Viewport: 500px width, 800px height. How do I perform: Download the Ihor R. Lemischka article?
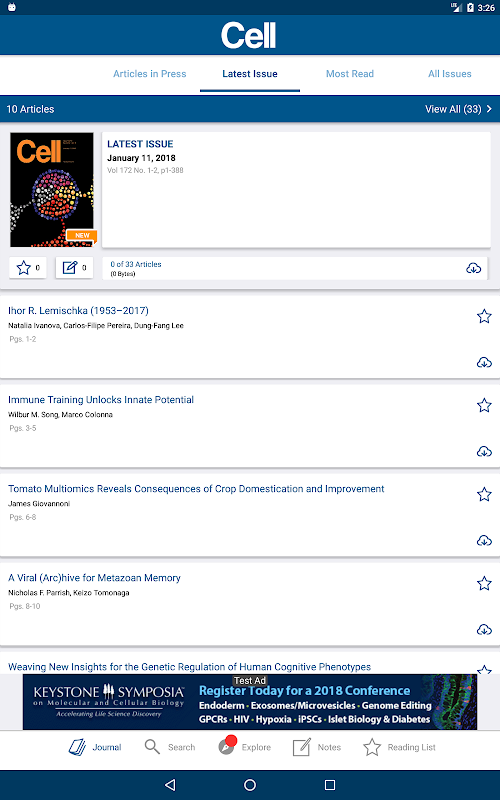484,362
